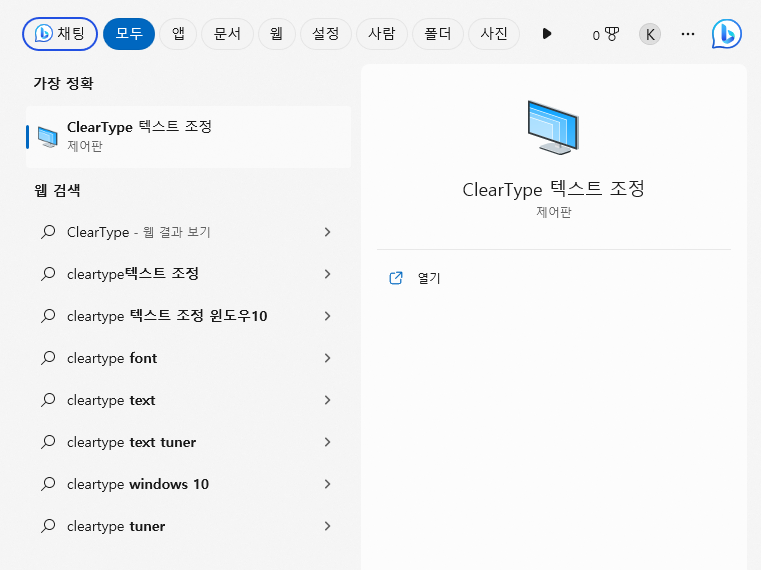The height and width of the screenshot is (570, 761).
Task: Open the three-dot options menu
Action: pyautogui.click(x=688, y=34)
